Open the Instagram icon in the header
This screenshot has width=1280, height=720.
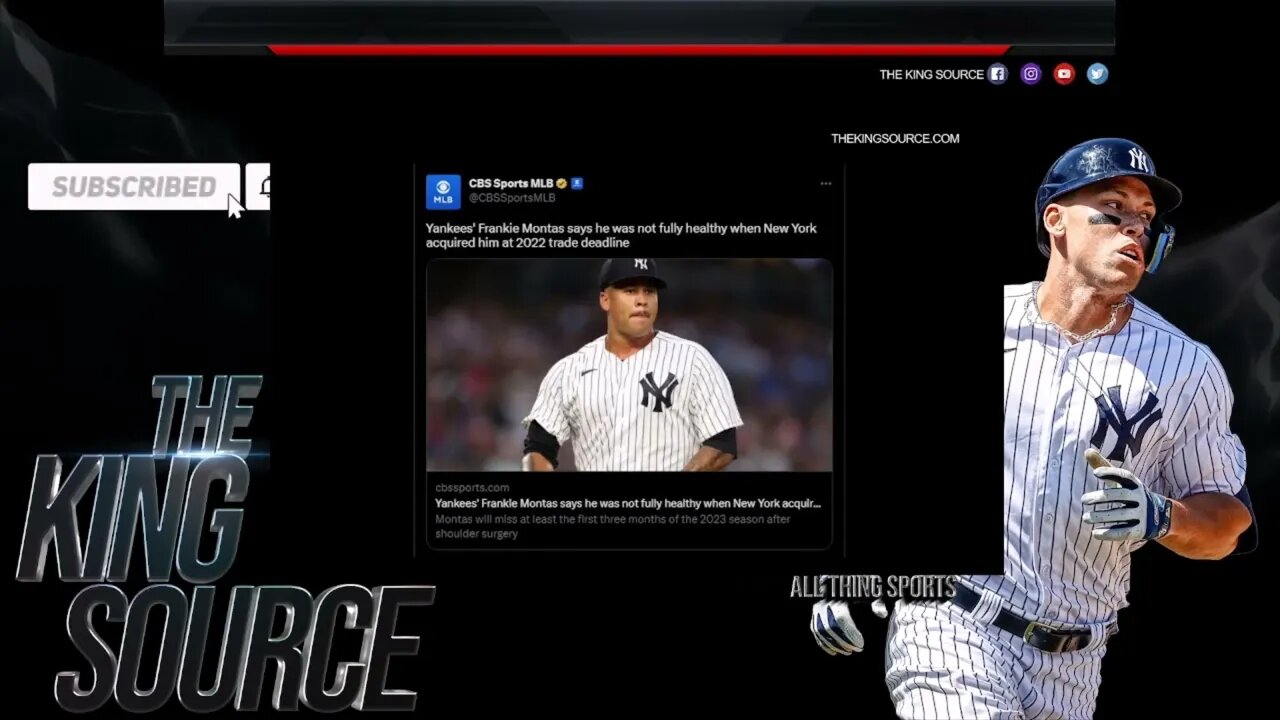point(1031,74)
